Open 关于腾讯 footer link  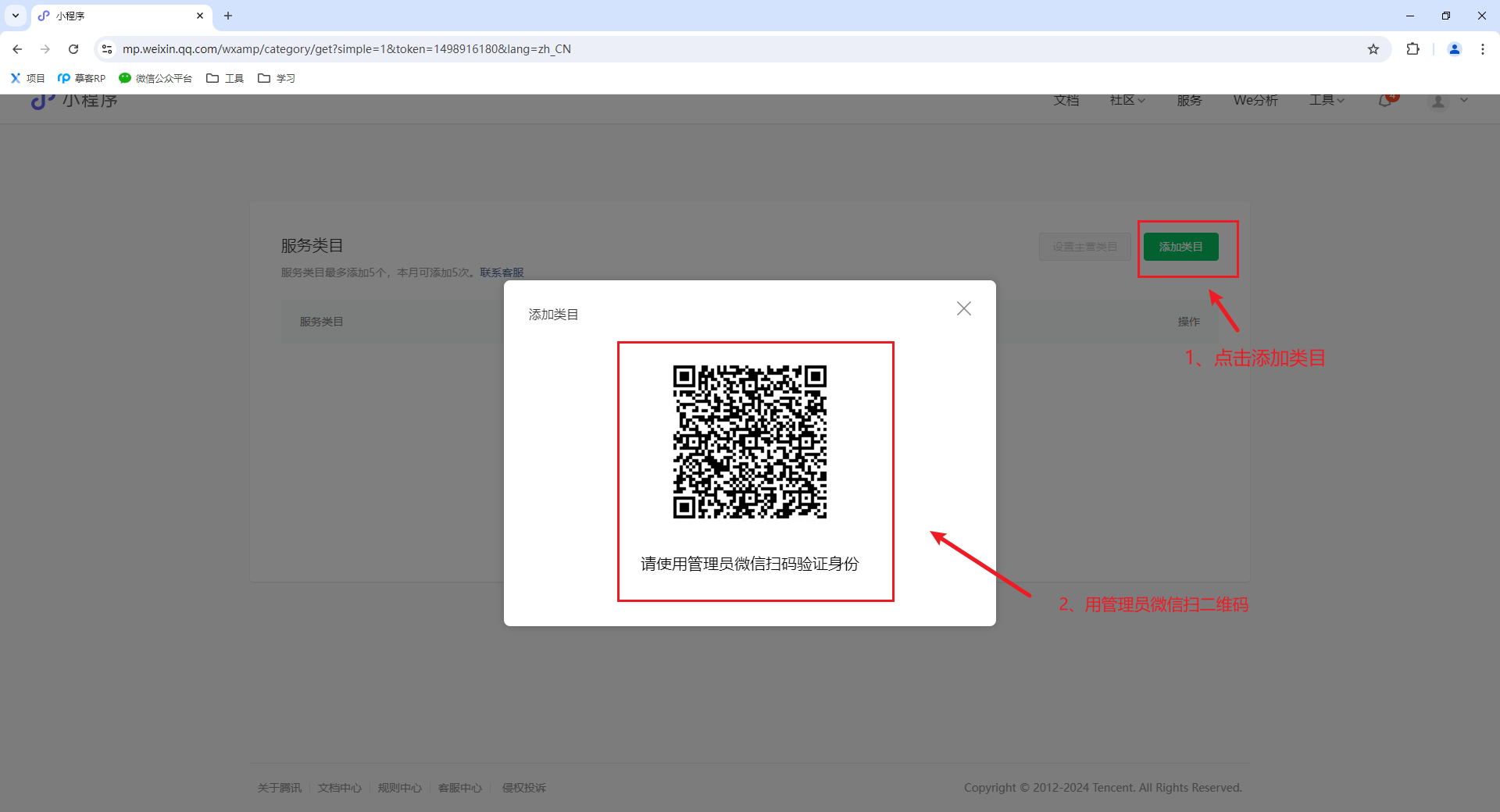(x=280, y=788)
